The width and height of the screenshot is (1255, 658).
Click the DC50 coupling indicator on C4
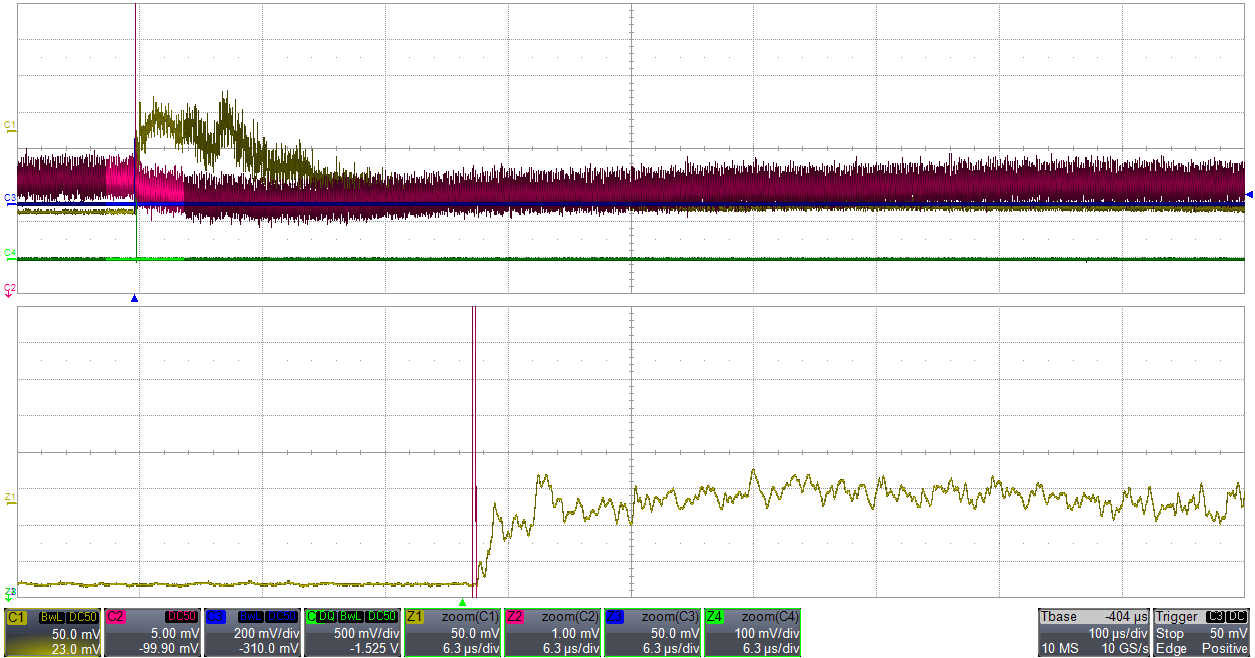tap(382, 617)
